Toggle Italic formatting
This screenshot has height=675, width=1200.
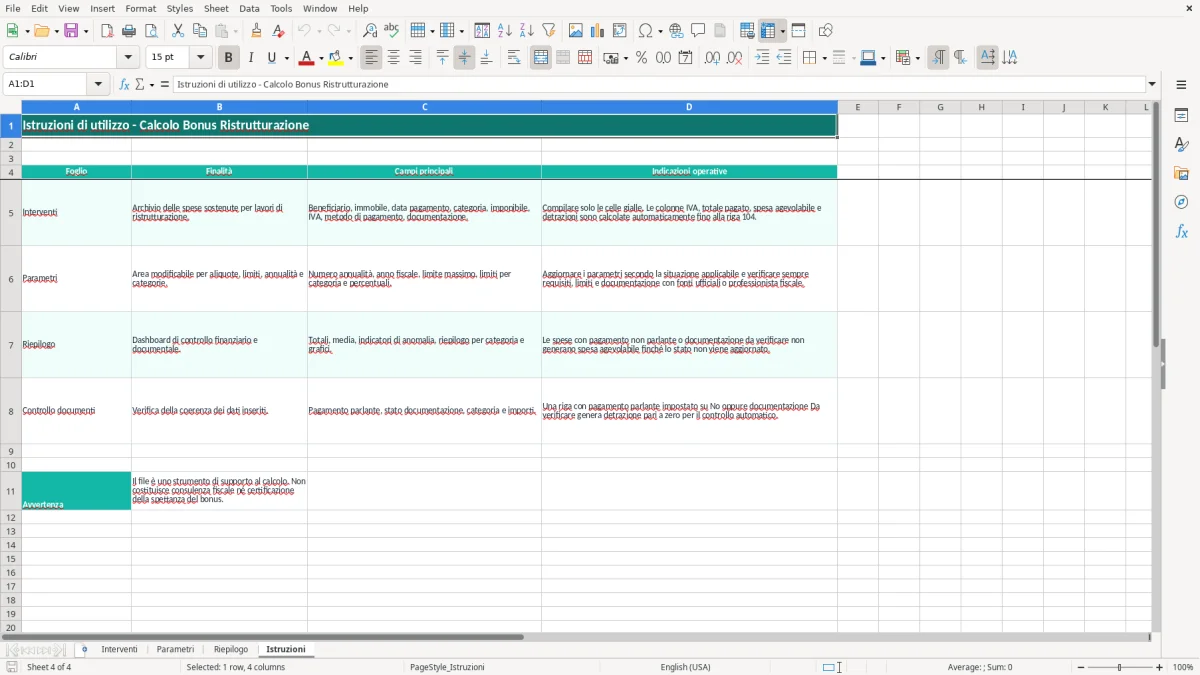[251, 58]
